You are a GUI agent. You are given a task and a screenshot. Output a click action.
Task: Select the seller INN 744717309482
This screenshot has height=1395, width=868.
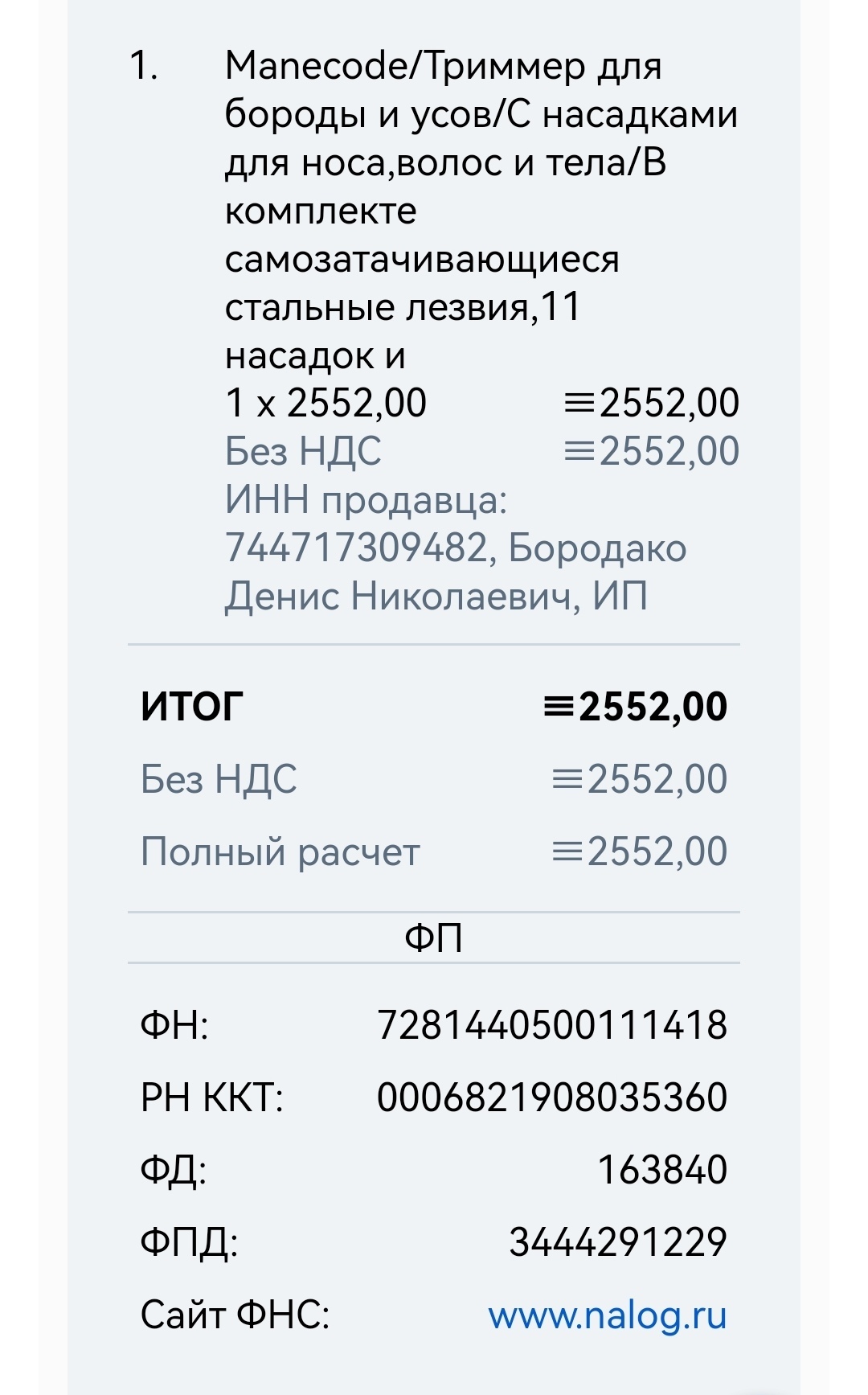(355, 548)
